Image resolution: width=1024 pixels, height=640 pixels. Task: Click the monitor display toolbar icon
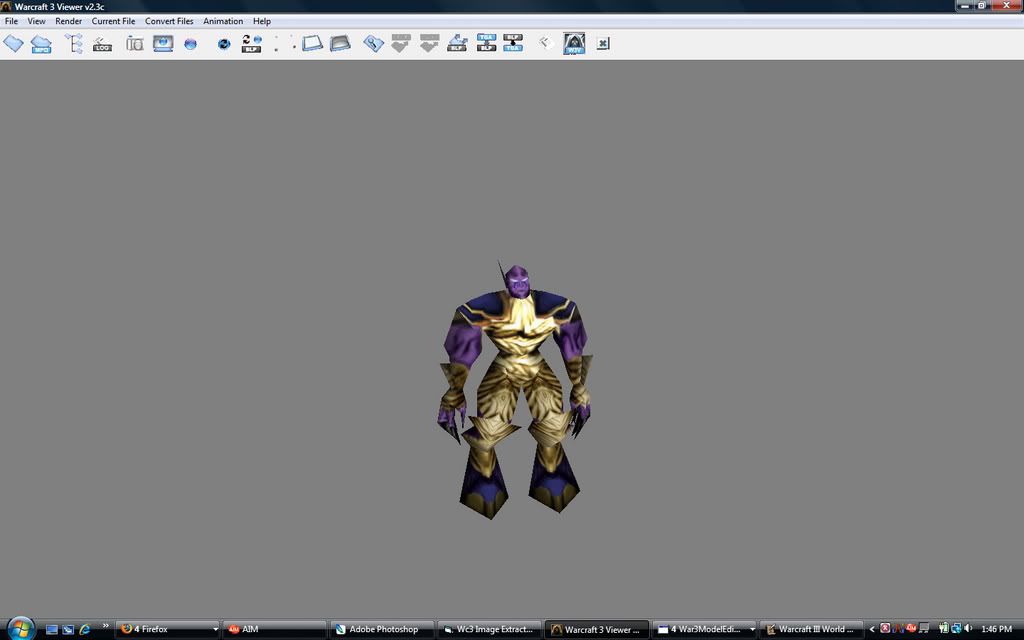(x=163, y=43)
